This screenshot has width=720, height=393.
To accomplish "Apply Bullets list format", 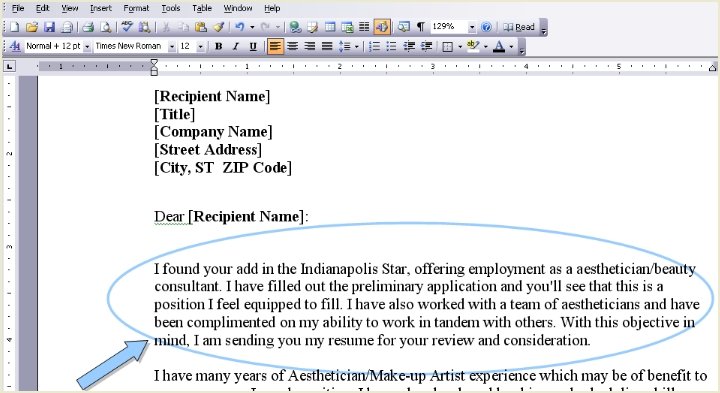I will [391, 46].
